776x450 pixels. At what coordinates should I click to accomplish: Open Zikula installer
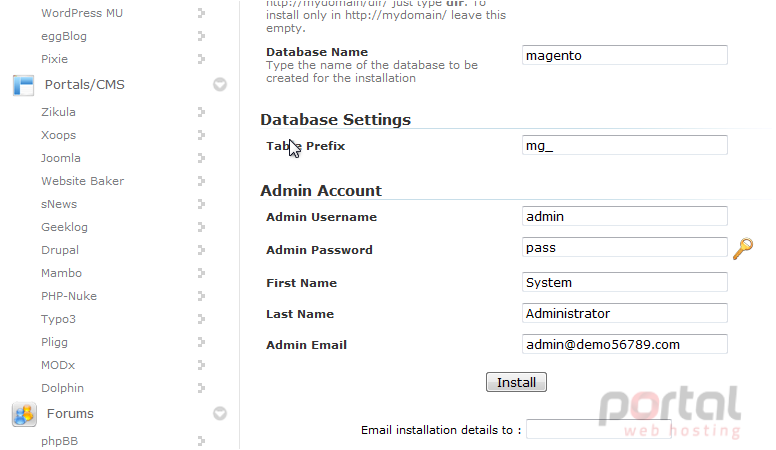click(x=58, y=112)
